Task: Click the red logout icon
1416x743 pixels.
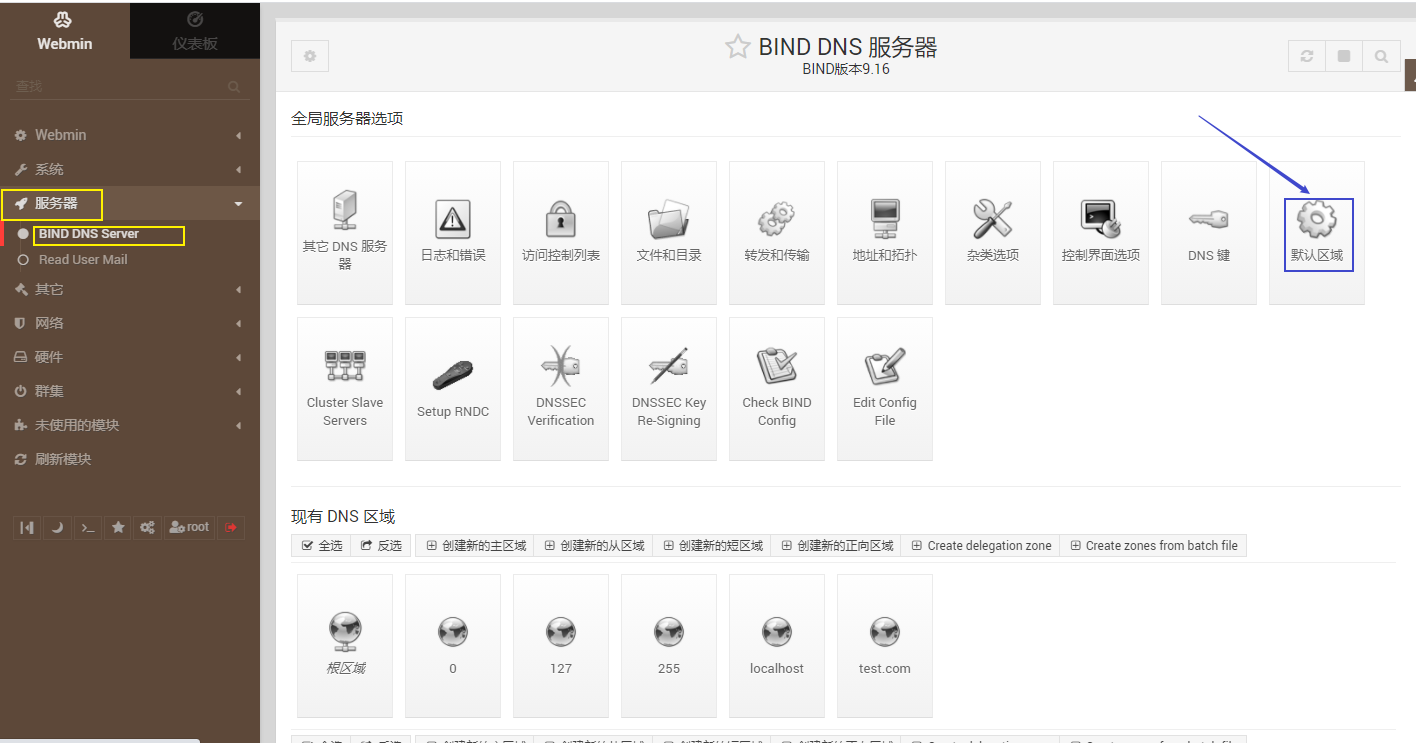Action: tap(232, 527)
